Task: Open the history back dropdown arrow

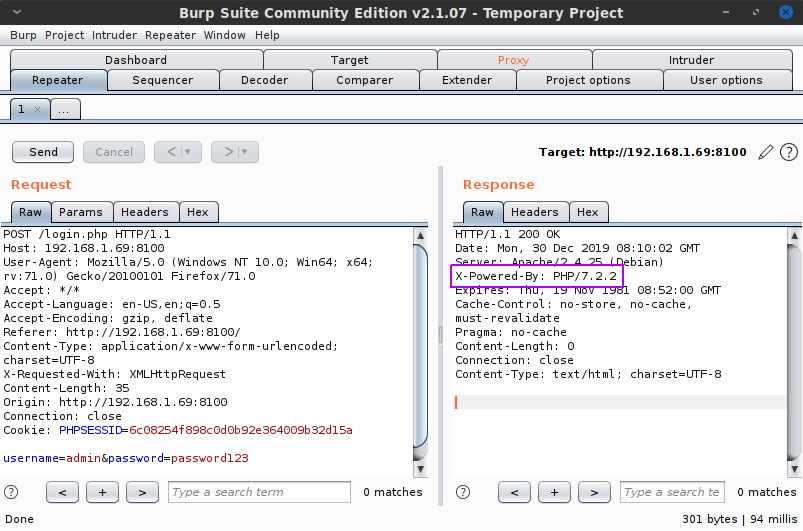Action: coord(188,152)
